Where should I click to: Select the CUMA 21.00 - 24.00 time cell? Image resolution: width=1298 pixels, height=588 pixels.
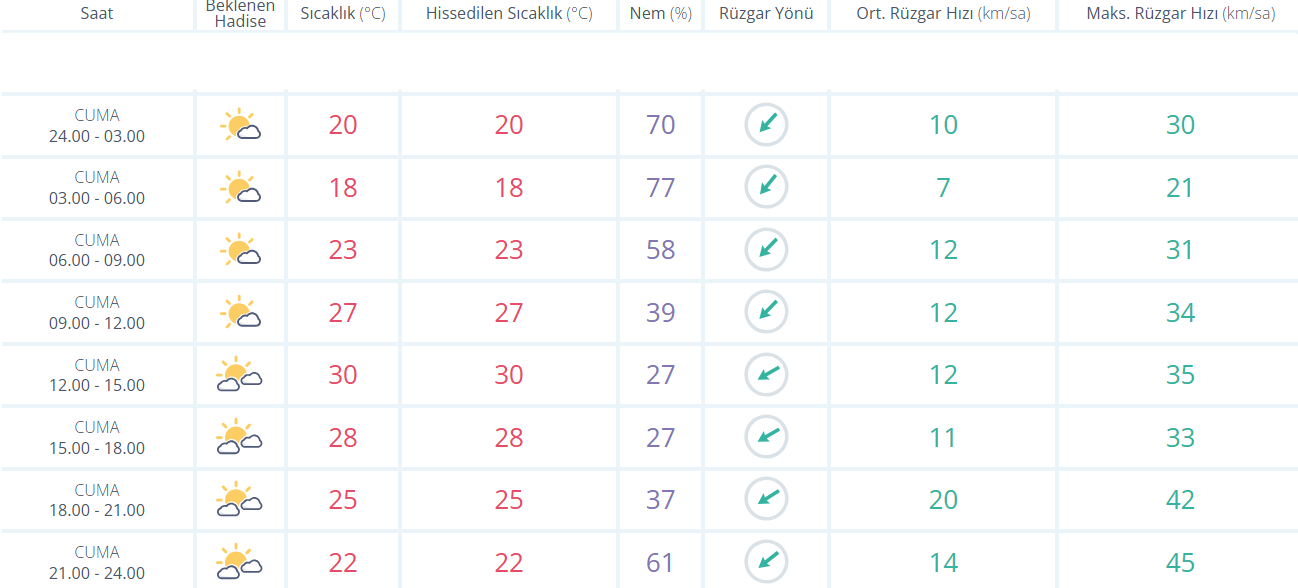click(x=97, y=563)
